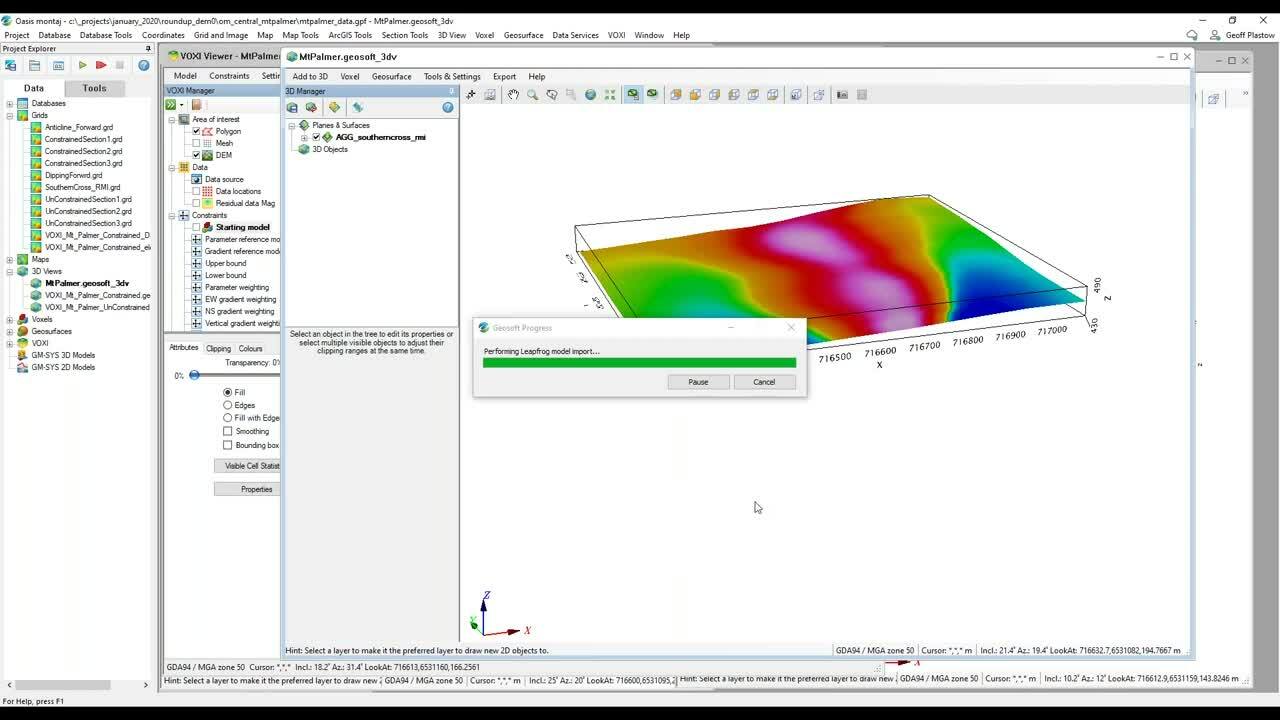The image size is (1280, 720).
Task: Select Starting model in Constraints
Action: point(242,227)
